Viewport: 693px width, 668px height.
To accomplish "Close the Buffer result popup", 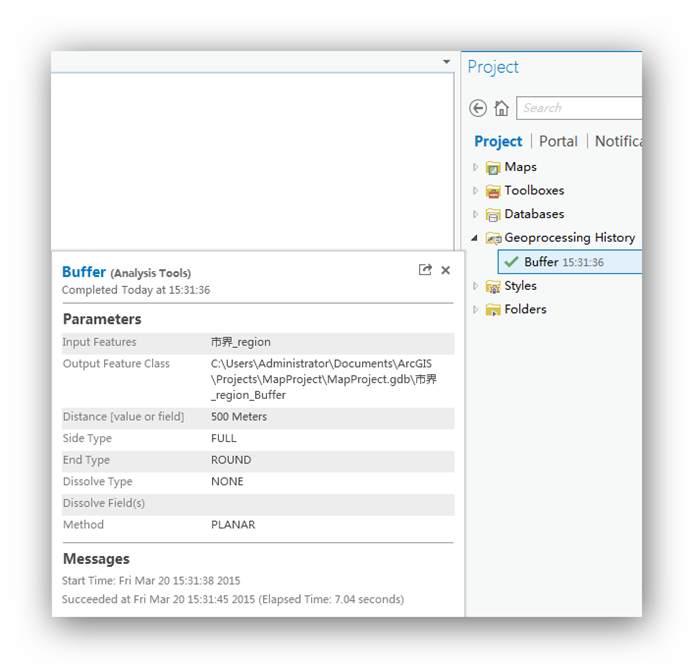I will (446, 270).
